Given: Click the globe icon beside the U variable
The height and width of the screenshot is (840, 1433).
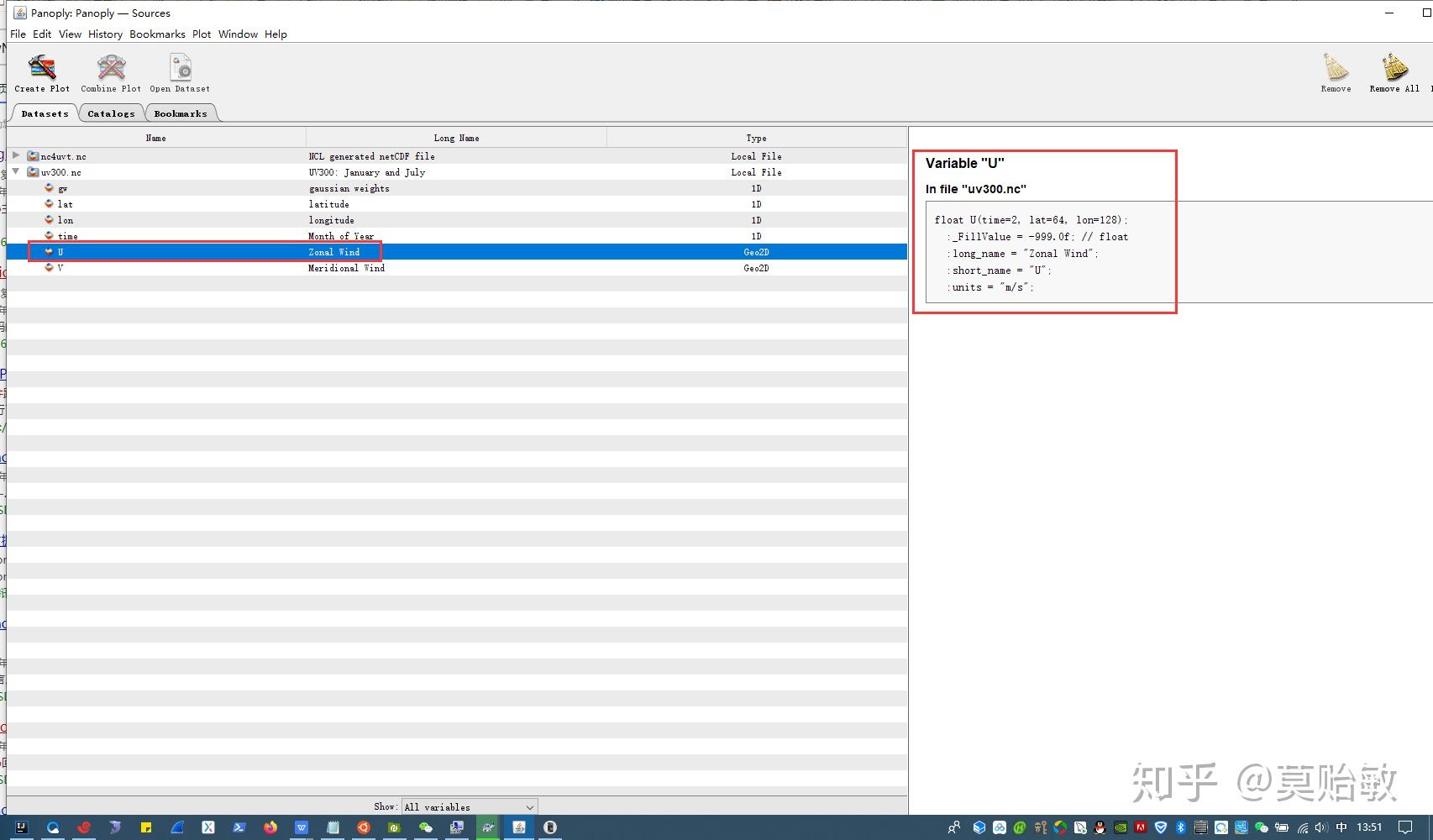Looking at the screenshot, I should click(49, 252).
